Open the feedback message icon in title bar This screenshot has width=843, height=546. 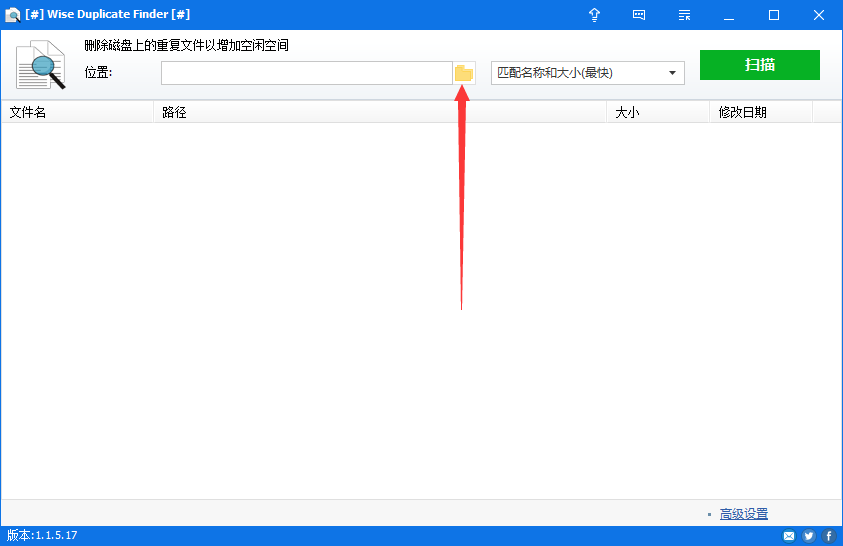(639, 15)
